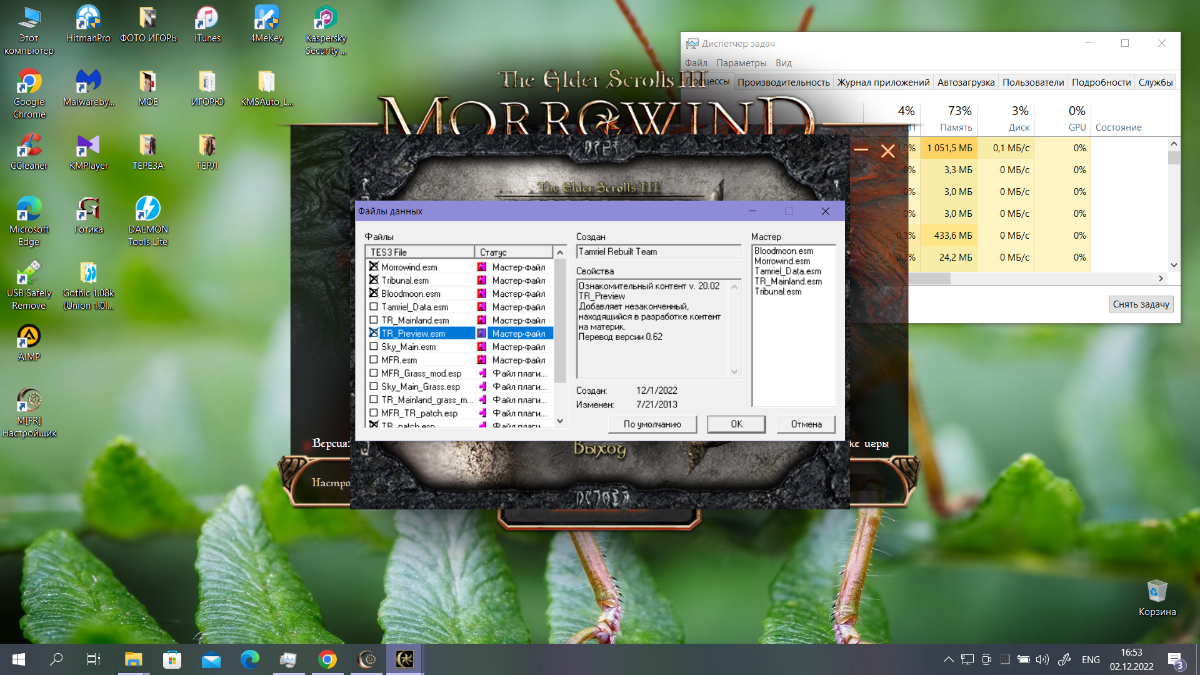Open the Recycle Bin (Корзина) icon
The image size is (1200, 675).
pos(1157,591)
